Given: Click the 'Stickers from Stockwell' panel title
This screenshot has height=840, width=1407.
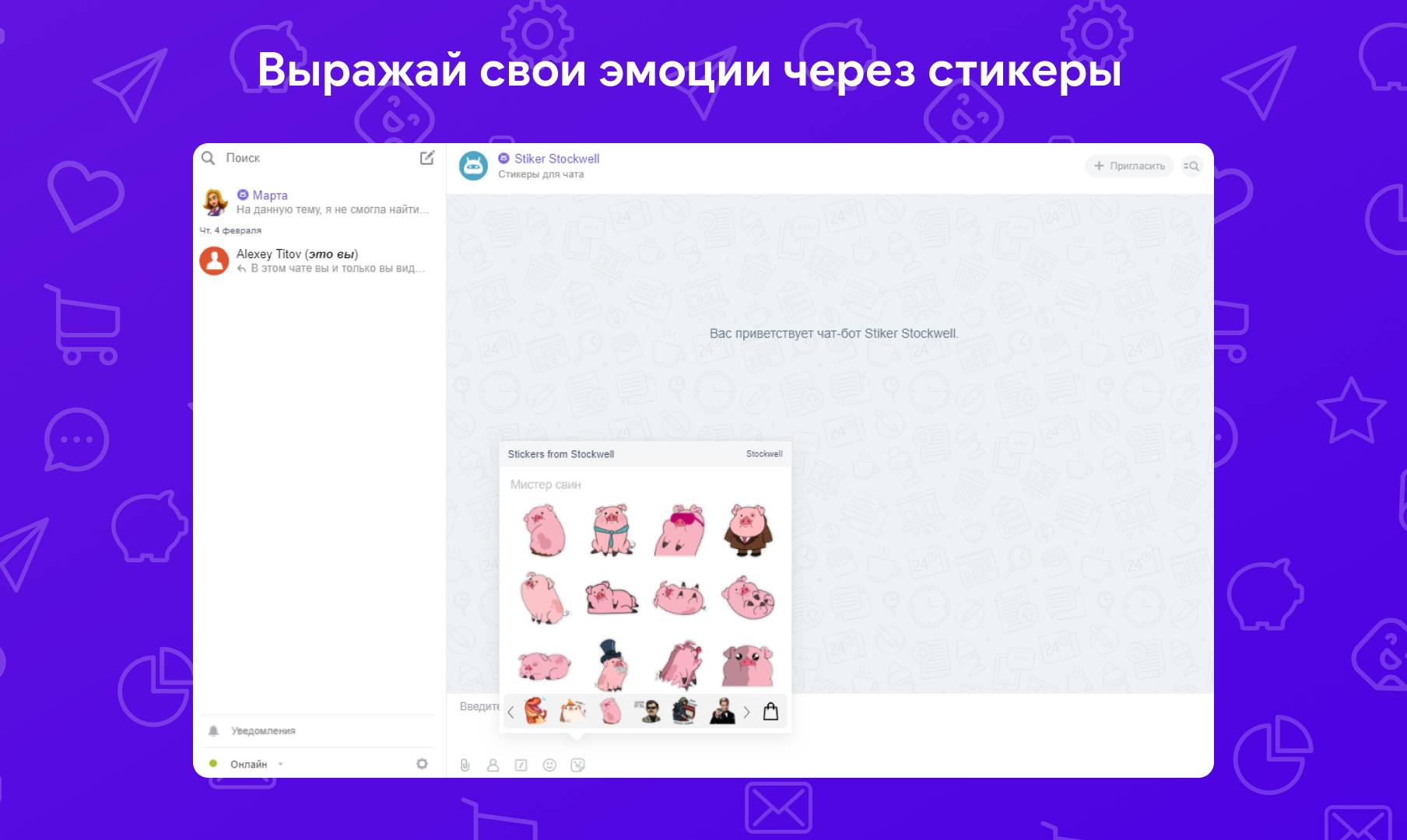Looking at the screenshot, I should coord(561,454).
